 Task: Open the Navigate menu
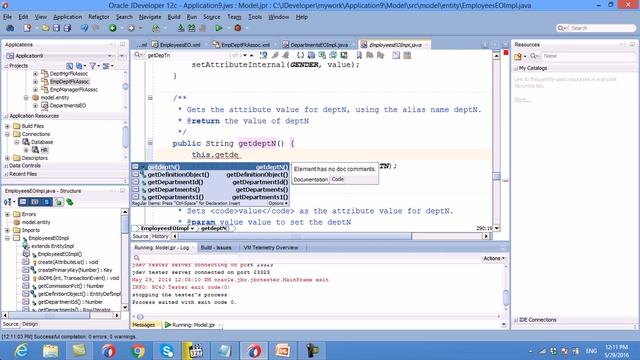pyautogui.click(x=150, y=17)
